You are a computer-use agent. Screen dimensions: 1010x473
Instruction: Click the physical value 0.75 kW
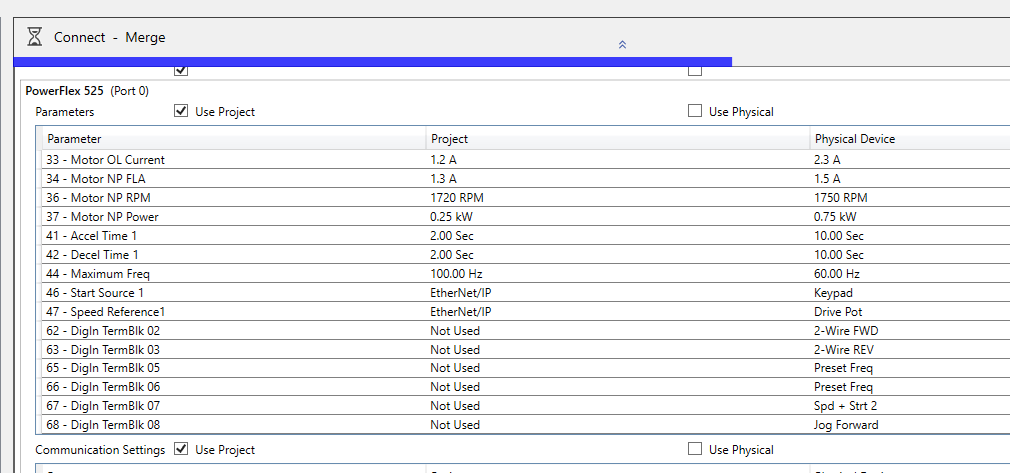(835, 217)
